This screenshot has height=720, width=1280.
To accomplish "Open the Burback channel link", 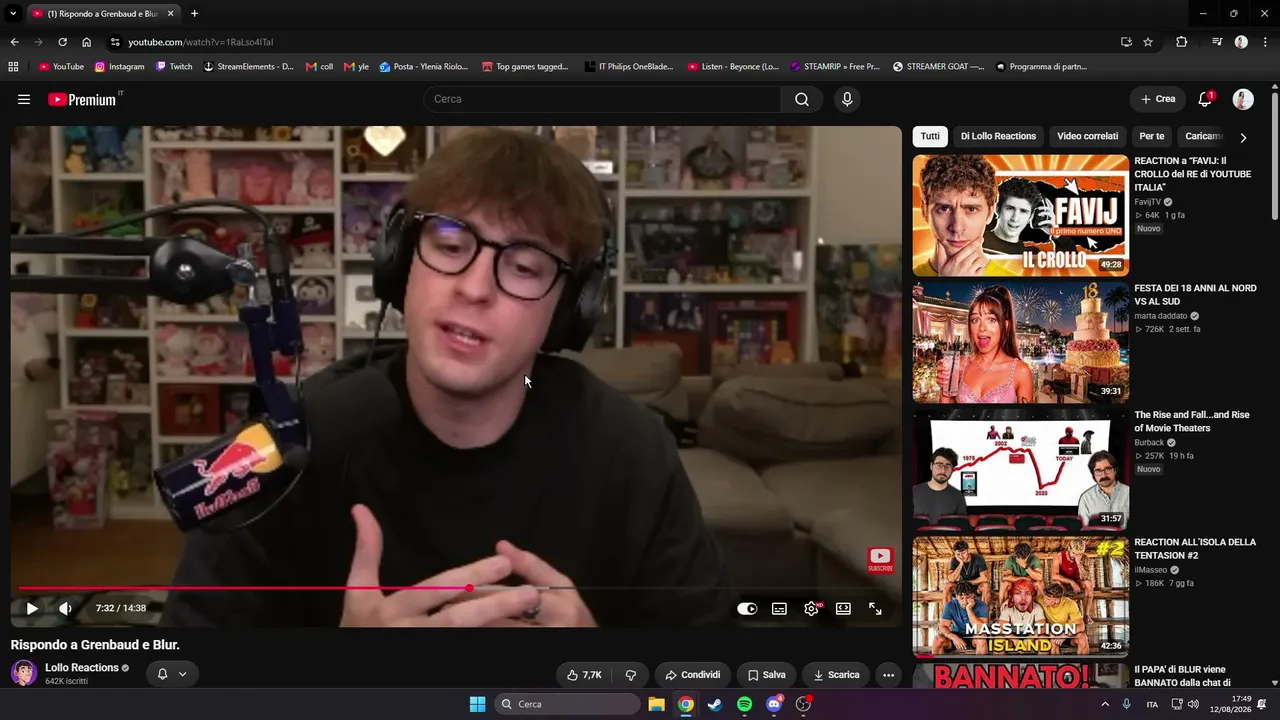I will pos(1149,443).
